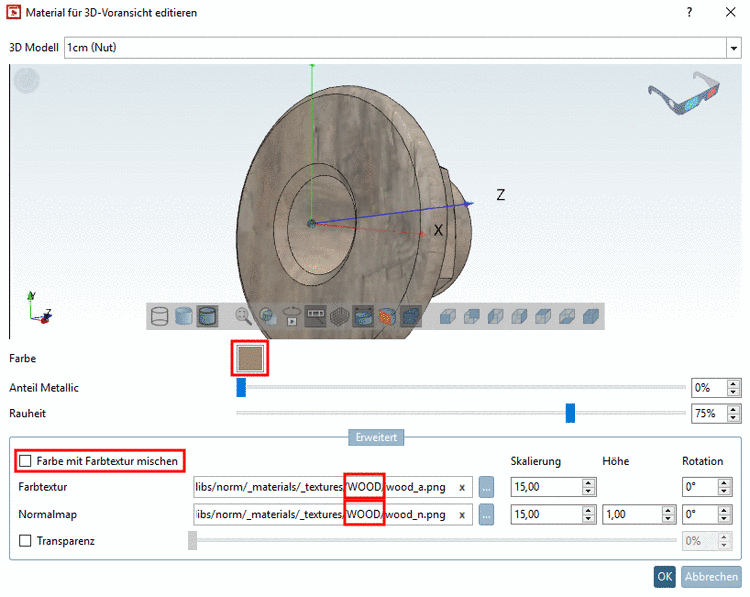Start the rotation animation play icon
This screenshot has height=597, width=750.
(292, 316)
